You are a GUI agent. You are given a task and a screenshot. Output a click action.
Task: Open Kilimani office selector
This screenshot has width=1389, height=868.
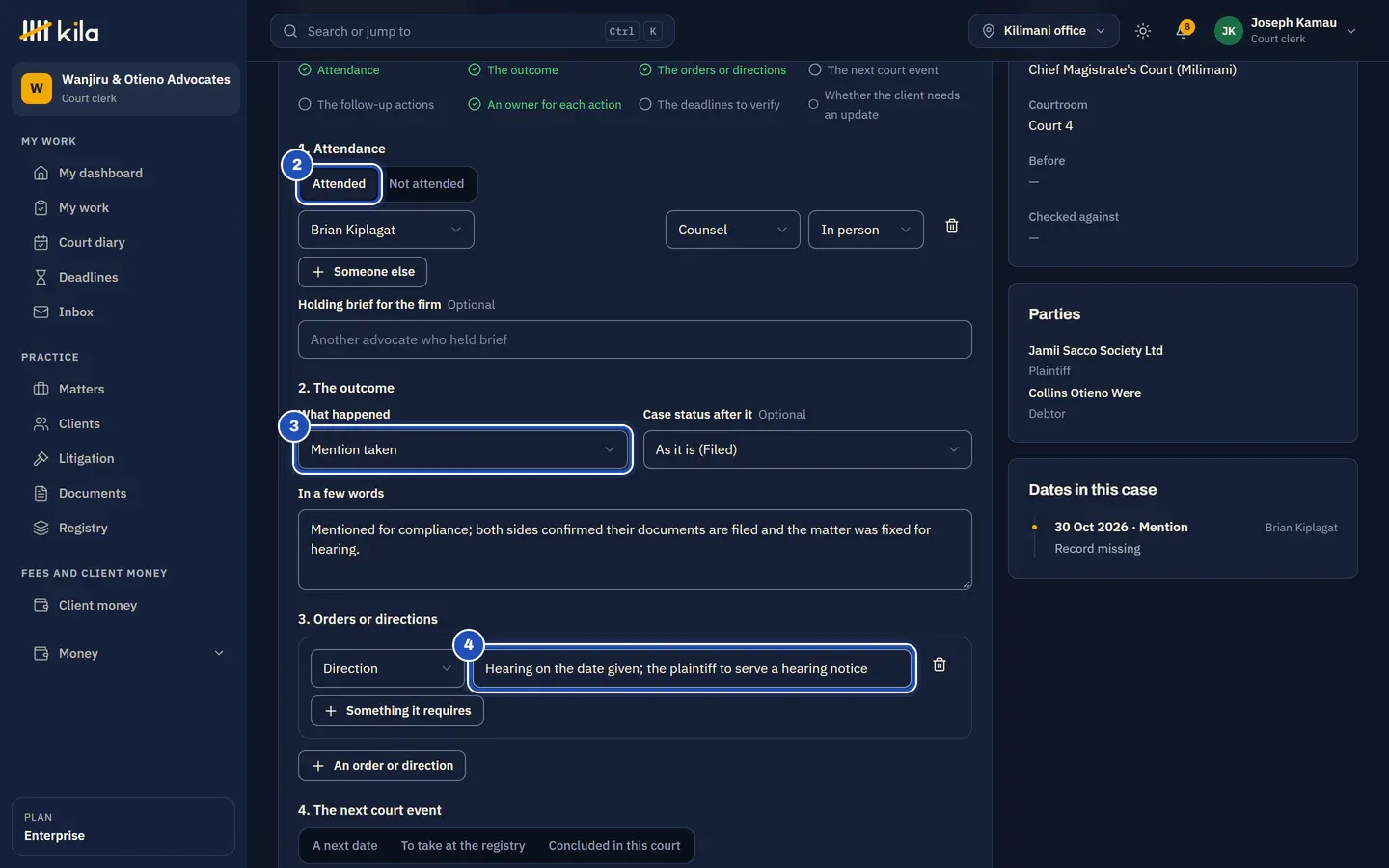tap(1044, 31)
